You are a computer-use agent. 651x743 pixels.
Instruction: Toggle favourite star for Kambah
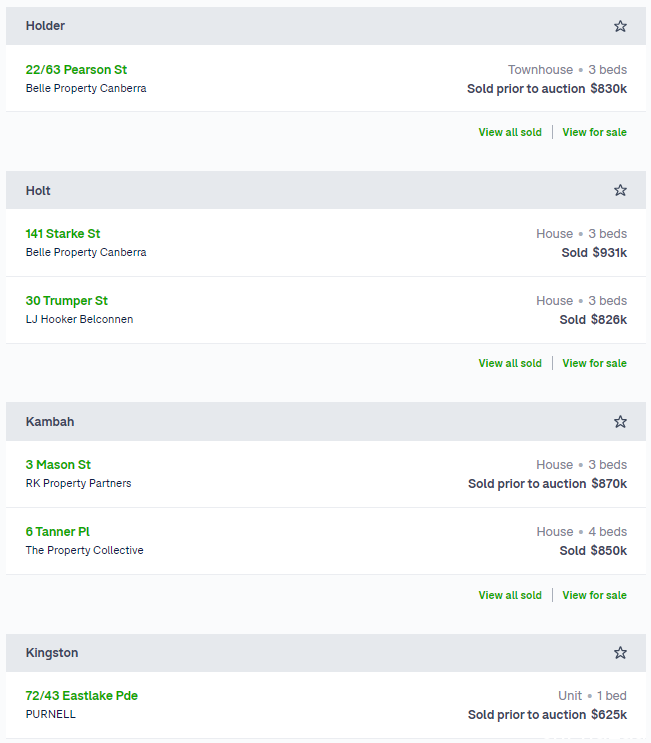(x=620, y=421)
